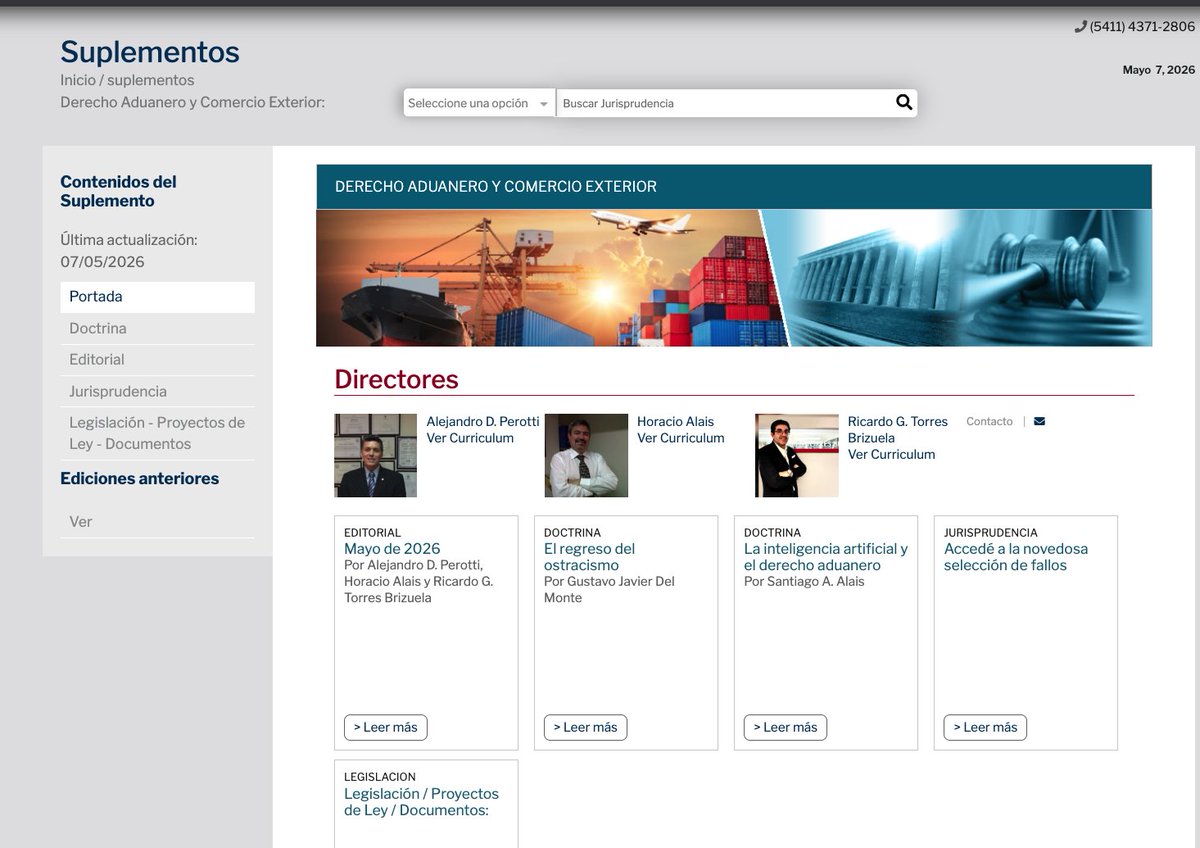Screen dimensions: 1200x848
Task: Click Horacio Alais's photo
Action: (586, 456)
